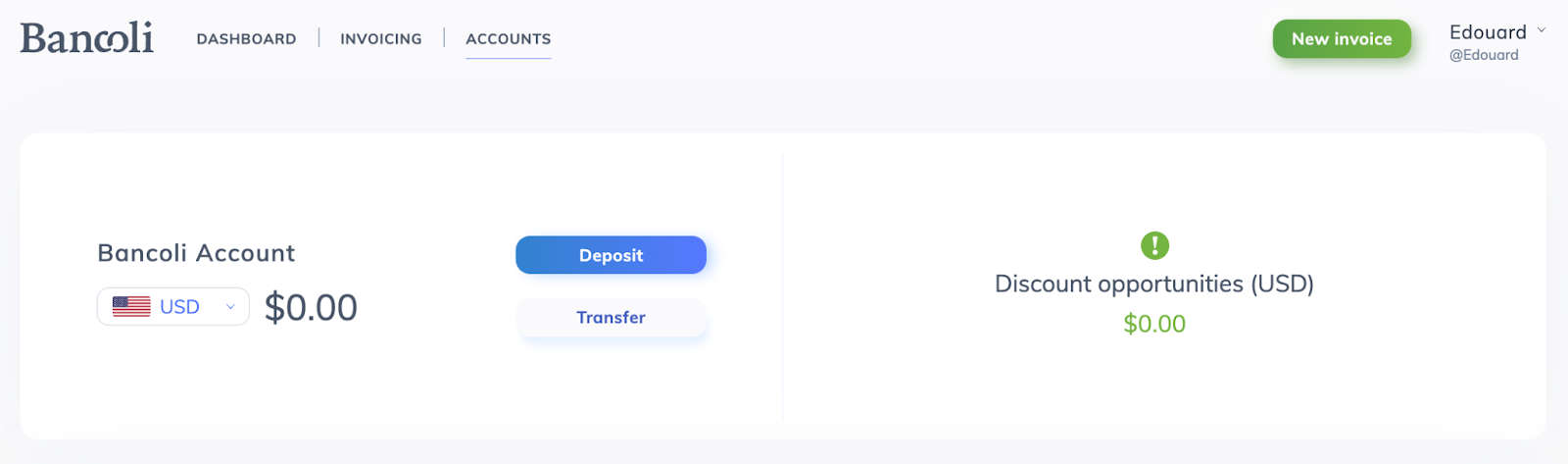Viewport: 1568px width, 464px height.
Task: Click the Discount opportunities (USD) label
Action: (x=1153, y=284)
